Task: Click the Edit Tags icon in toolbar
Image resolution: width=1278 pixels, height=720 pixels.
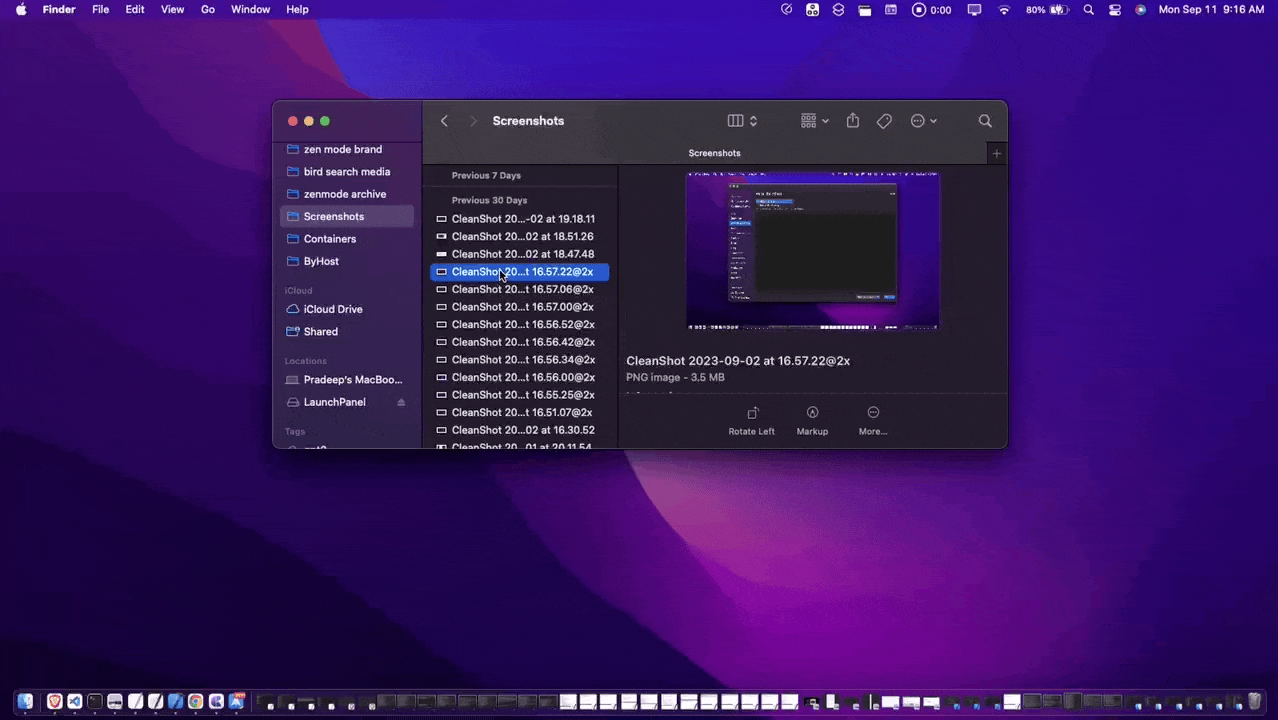Action: coord(884,121)
